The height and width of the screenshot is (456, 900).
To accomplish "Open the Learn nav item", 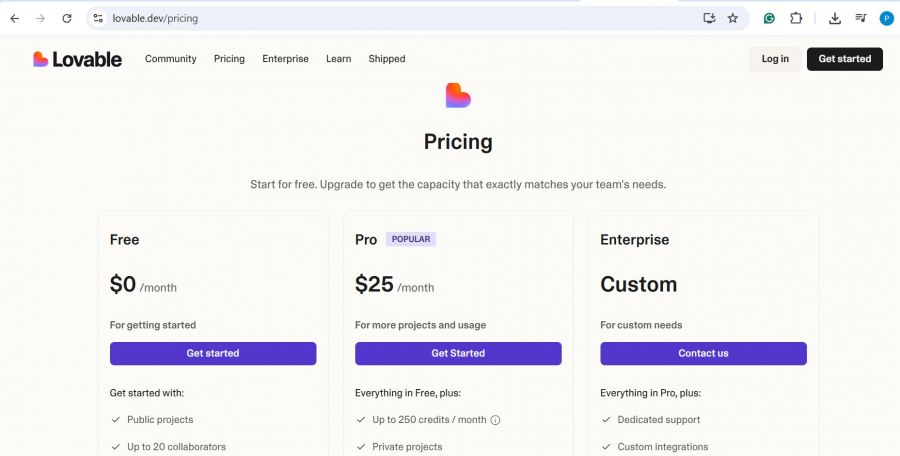I will coord(339,59).
